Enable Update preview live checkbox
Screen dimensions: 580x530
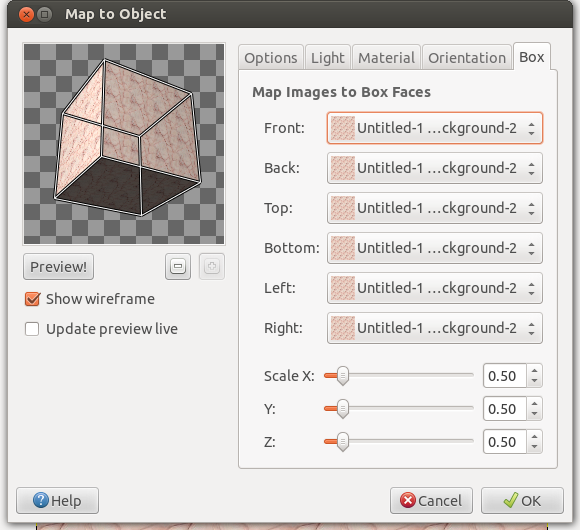click(32, 329)
